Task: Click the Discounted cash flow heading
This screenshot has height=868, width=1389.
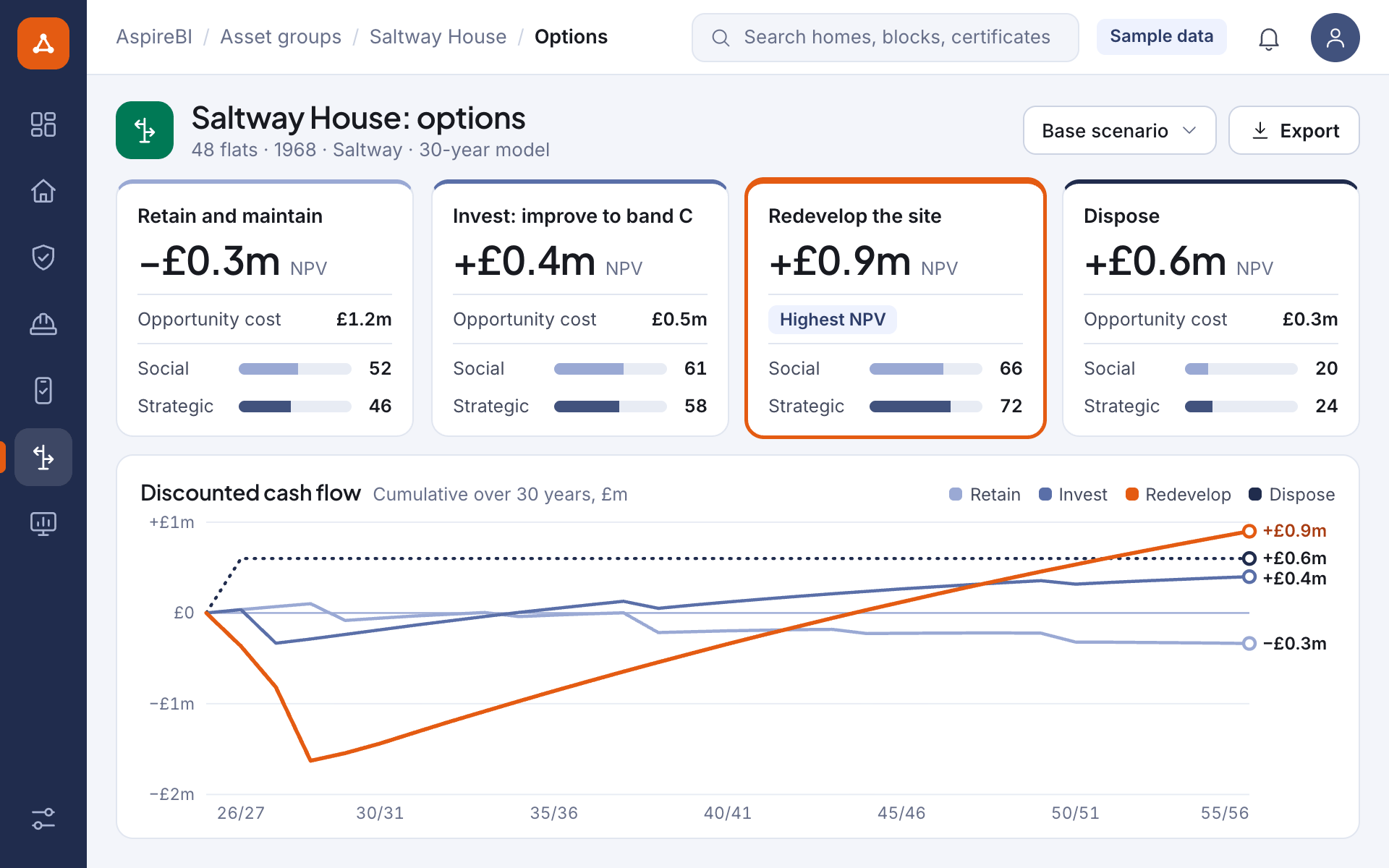Action: coord(250,493)
